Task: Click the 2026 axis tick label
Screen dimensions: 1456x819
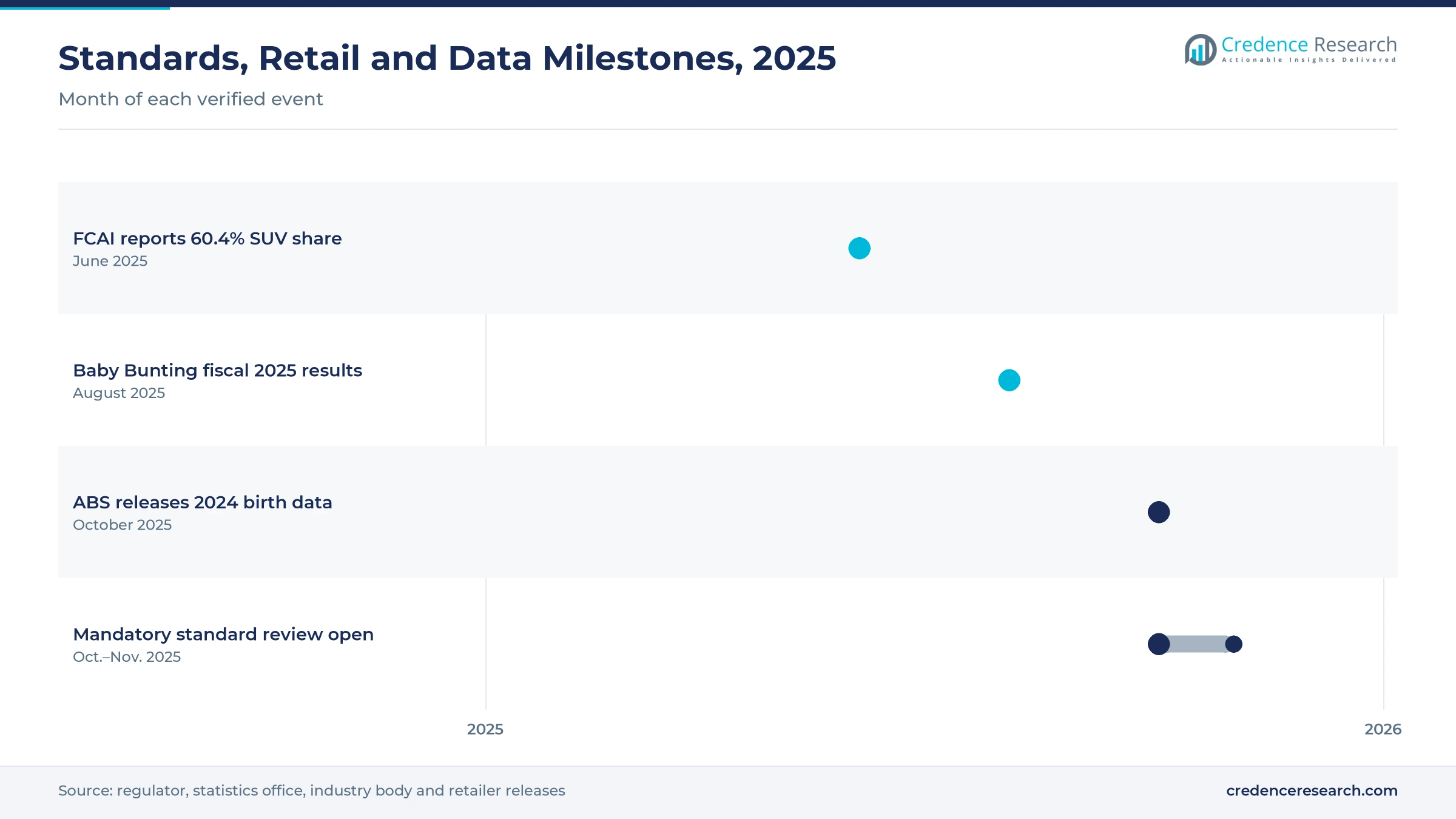Action: tap(1383, 729)
